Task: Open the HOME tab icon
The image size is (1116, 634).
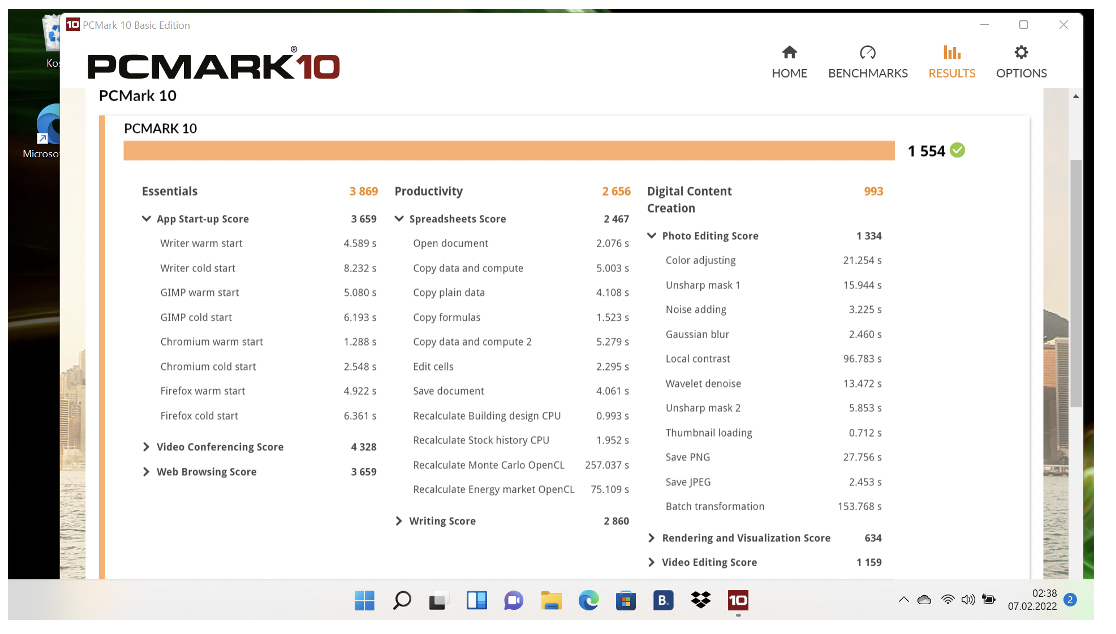Action: coord(789,53)
